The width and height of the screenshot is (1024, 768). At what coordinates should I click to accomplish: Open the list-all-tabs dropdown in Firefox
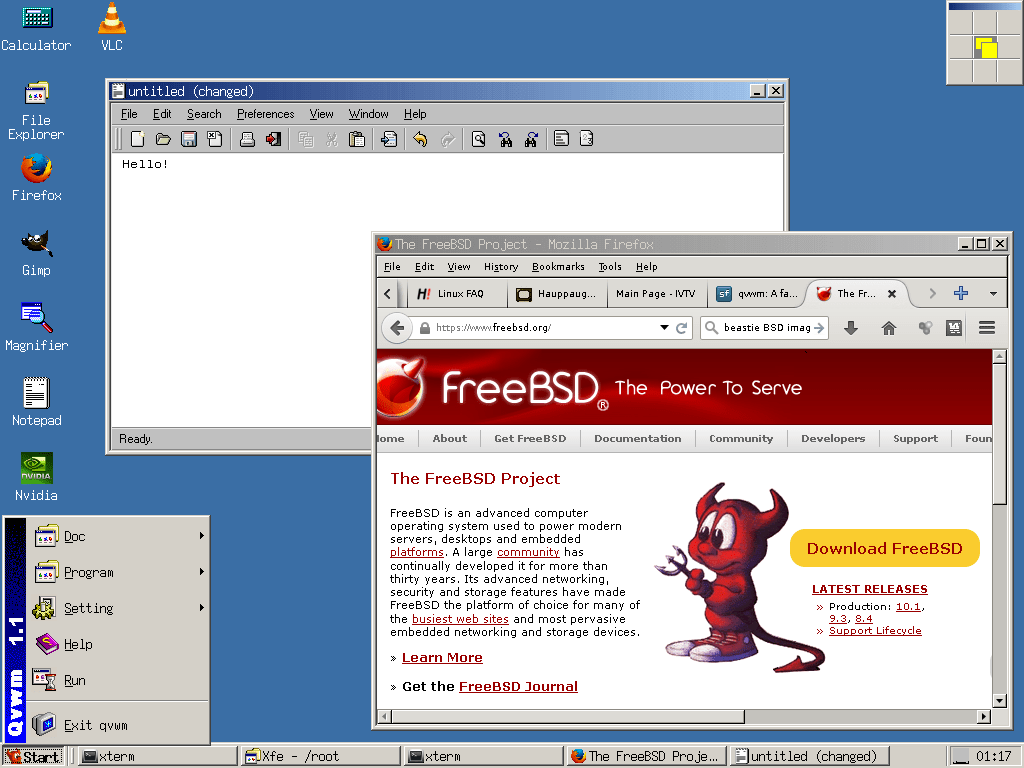(x=993, y=294)
